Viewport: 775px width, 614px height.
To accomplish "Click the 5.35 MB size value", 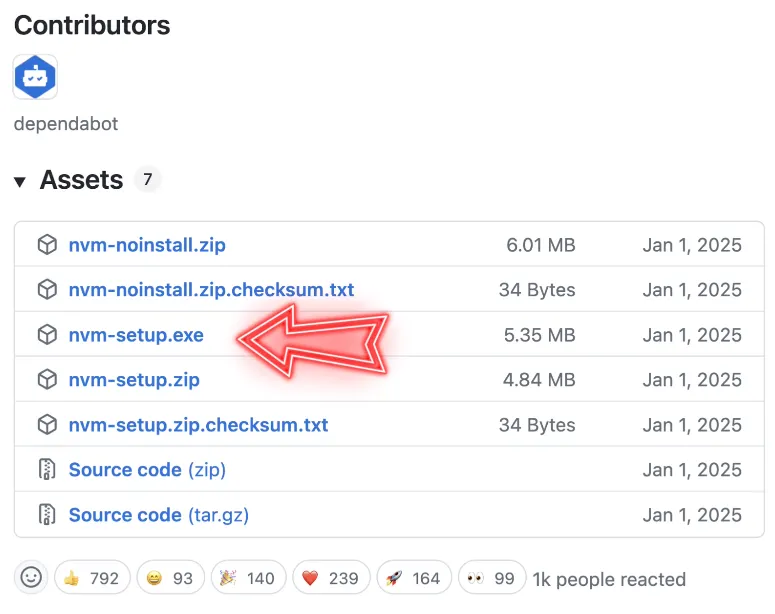I will click(539, 335).
